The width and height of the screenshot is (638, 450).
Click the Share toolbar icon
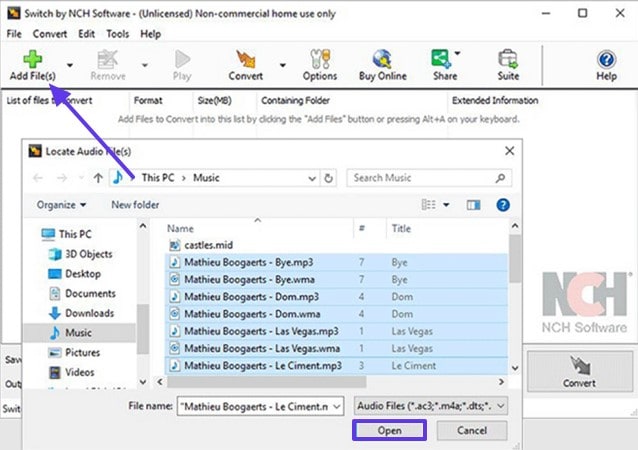(441, 59)
